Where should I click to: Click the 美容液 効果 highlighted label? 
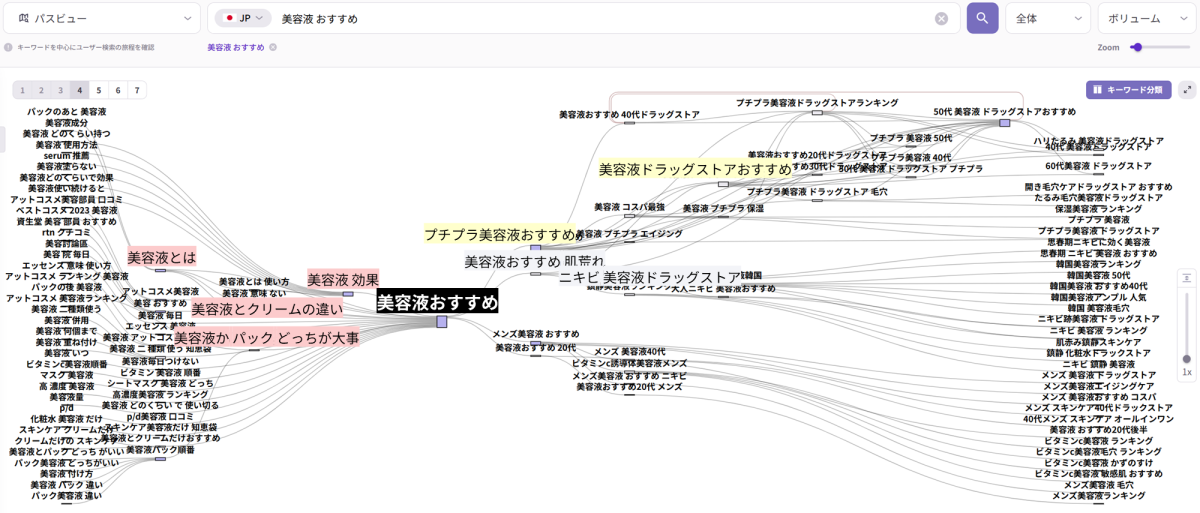[x=343, y=280]
